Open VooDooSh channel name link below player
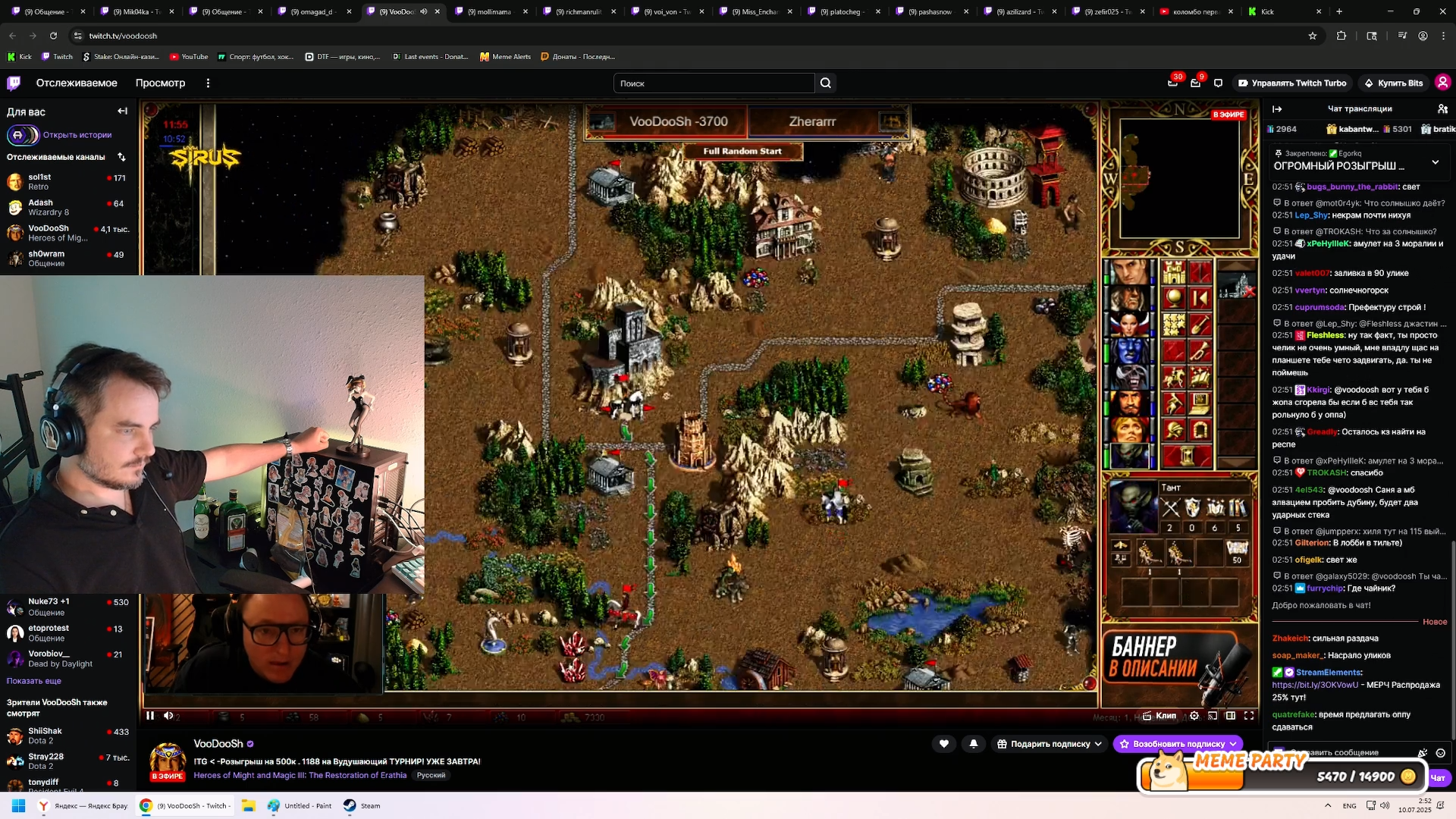The image size is (1456, 819). pos(218,744)
